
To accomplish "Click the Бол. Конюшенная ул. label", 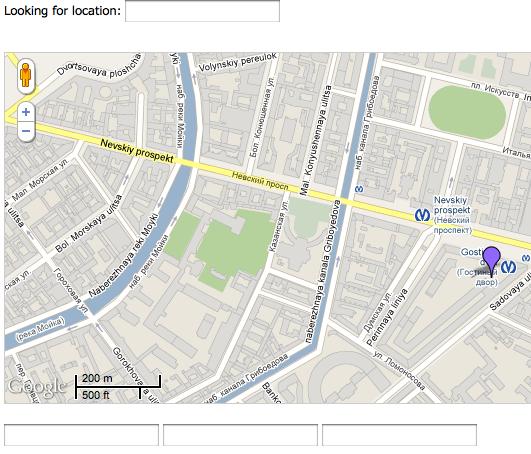I will coord(262,118).
